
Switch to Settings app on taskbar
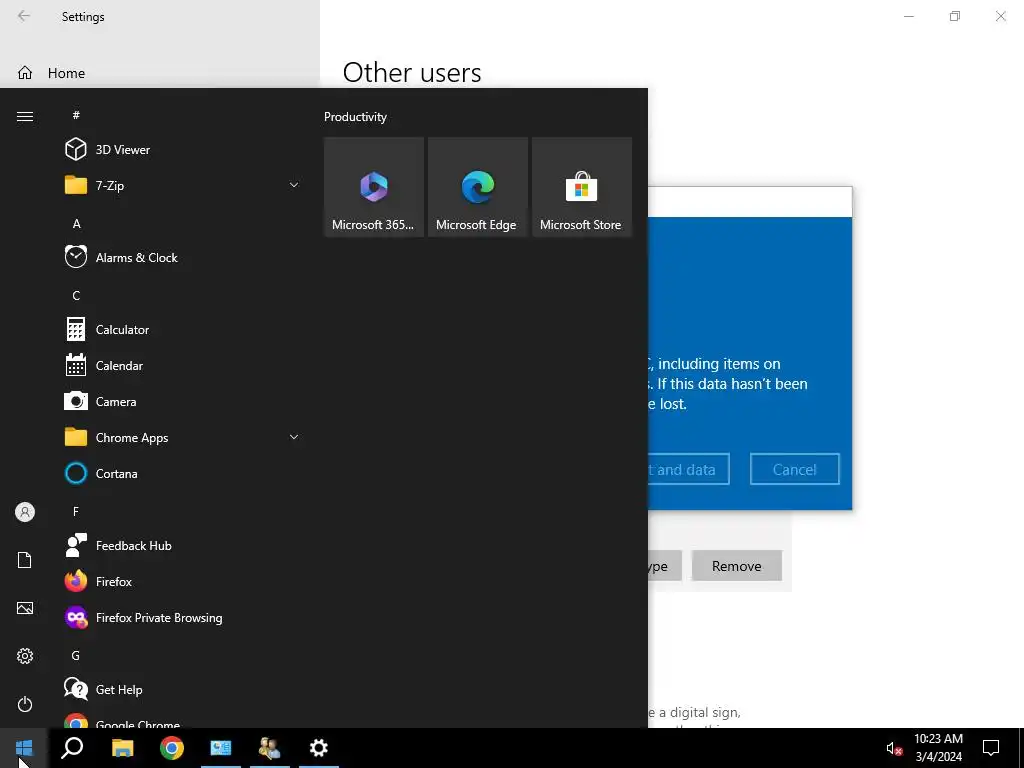(319, 748)
